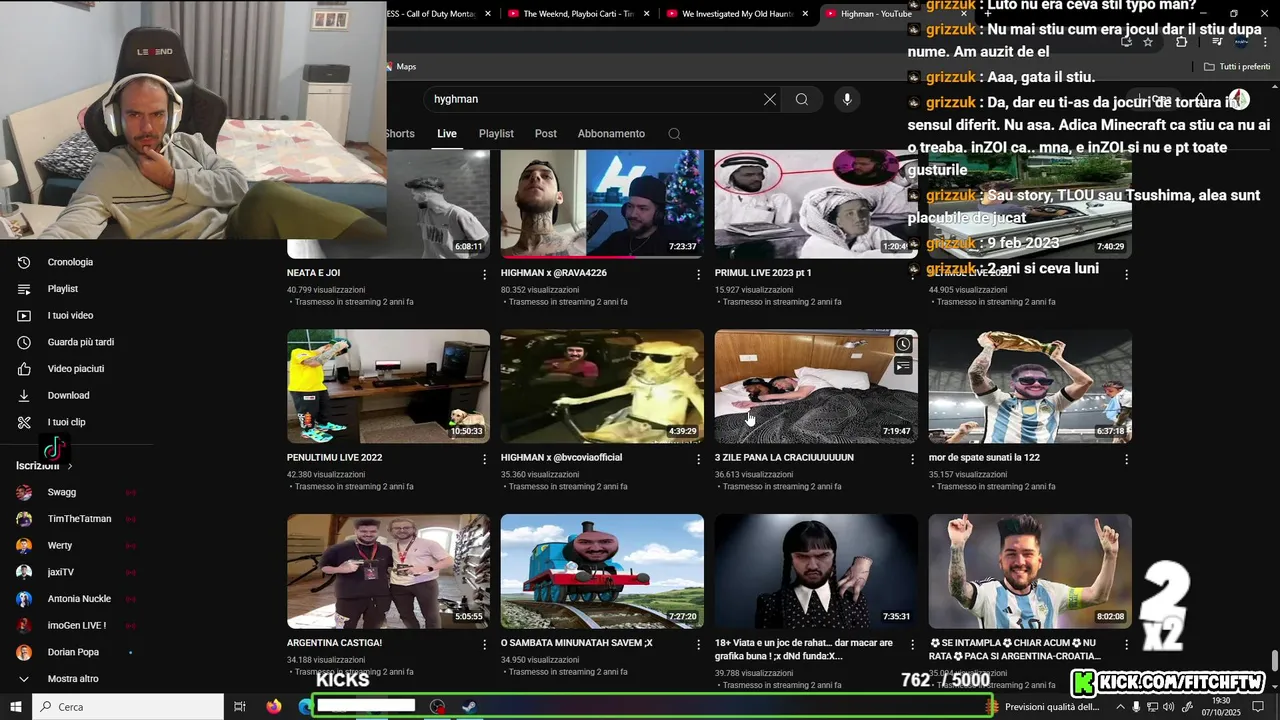
Task: Click Watch later clock on 3 ZILE thumbnail
Action: coord(903,344)
